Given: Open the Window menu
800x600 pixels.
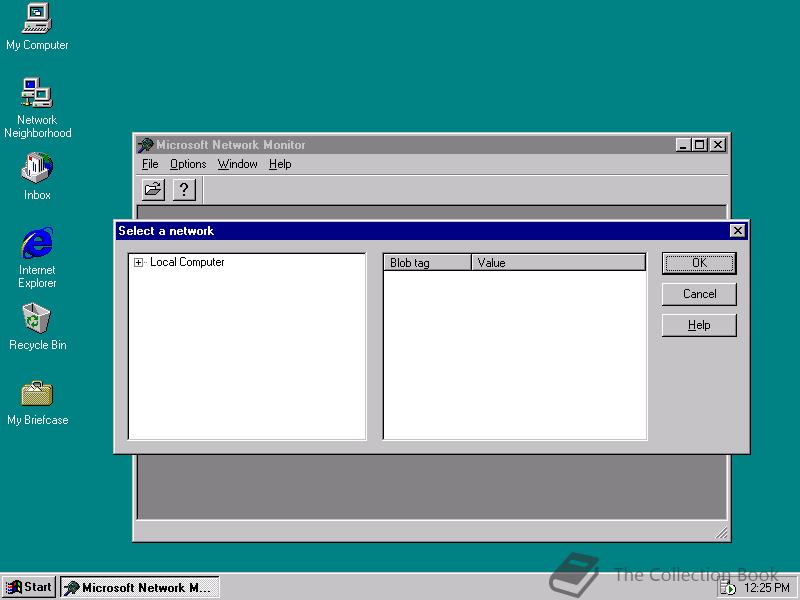Looking at the screenshot, I should 238,164.
